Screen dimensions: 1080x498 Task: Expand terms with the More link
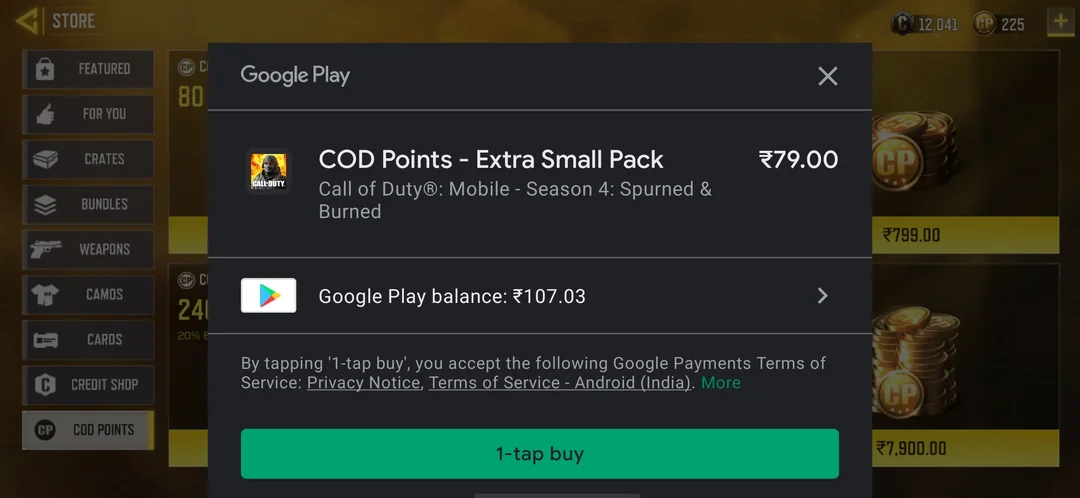point(720,383)
